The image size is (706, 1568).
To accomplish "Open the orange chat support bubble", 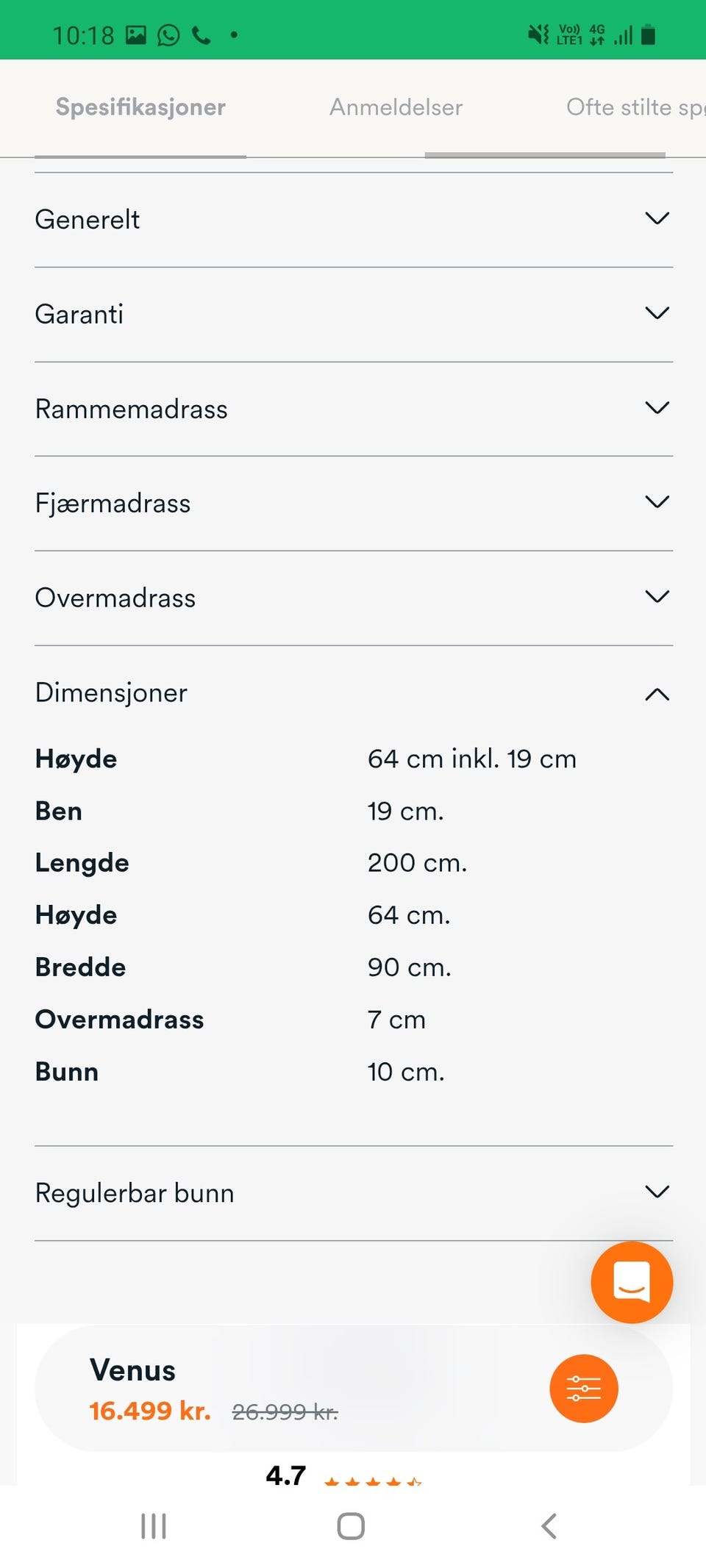I will tap(631, 1282).
